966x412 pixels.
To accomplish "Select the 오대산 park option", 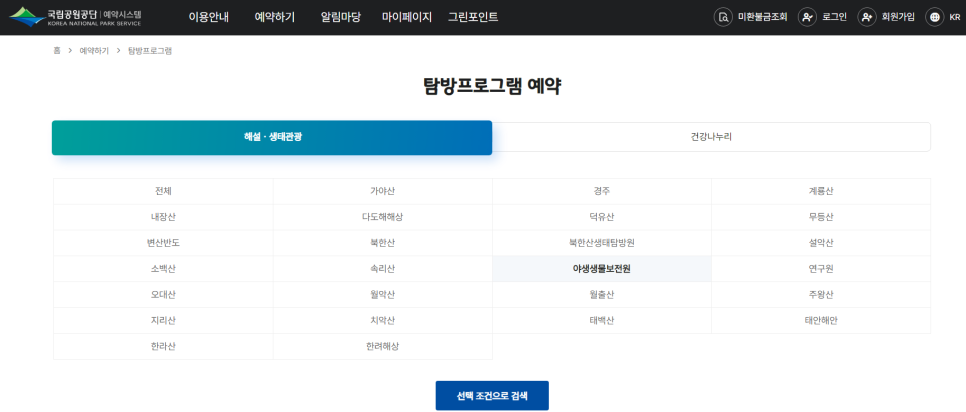I will [163, 295].
